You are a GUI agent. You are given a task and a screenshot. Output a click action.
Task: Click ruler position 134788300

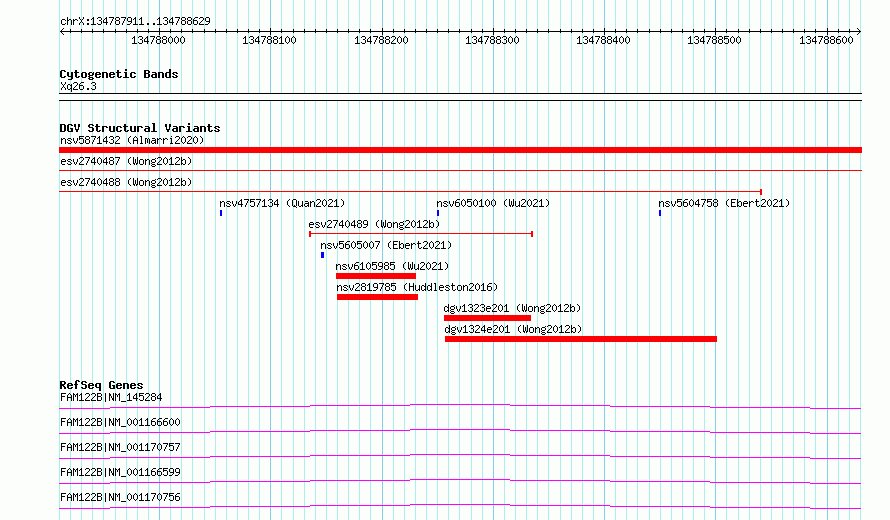[492, 40]
